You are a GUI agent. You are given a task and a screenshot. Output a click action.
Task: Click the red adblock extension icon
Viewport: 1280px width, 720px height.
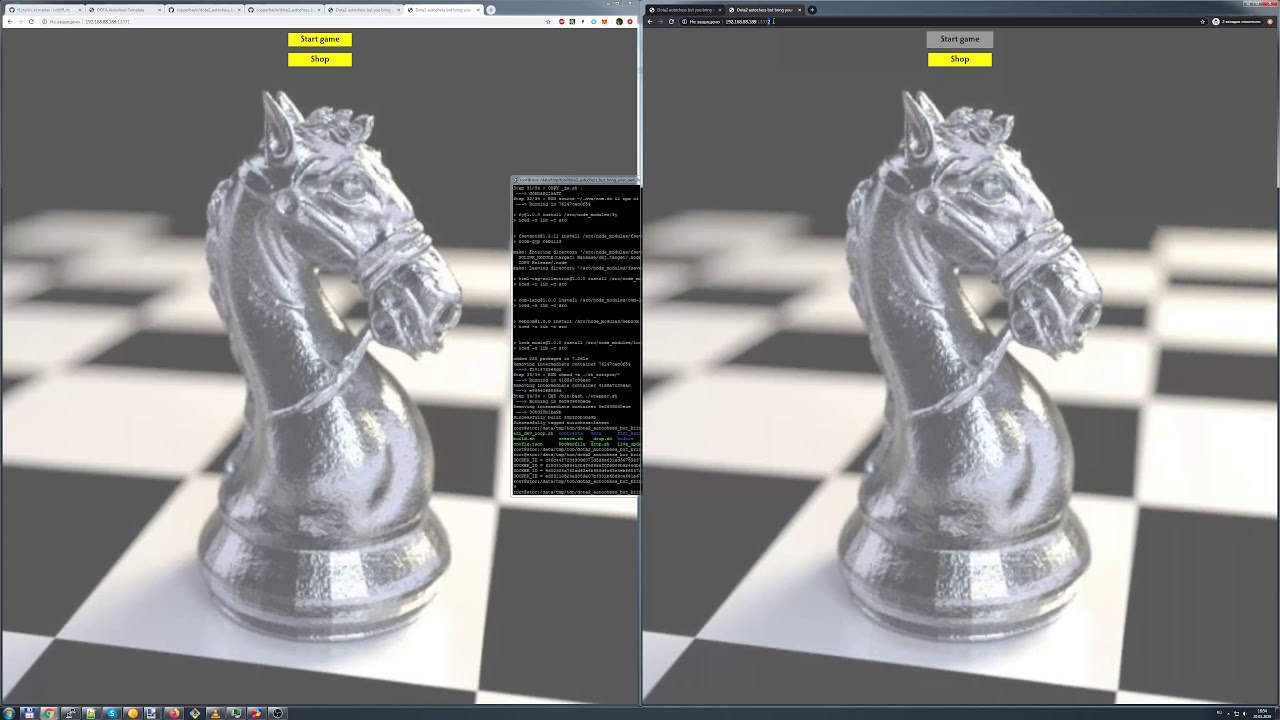click(562, 21)
